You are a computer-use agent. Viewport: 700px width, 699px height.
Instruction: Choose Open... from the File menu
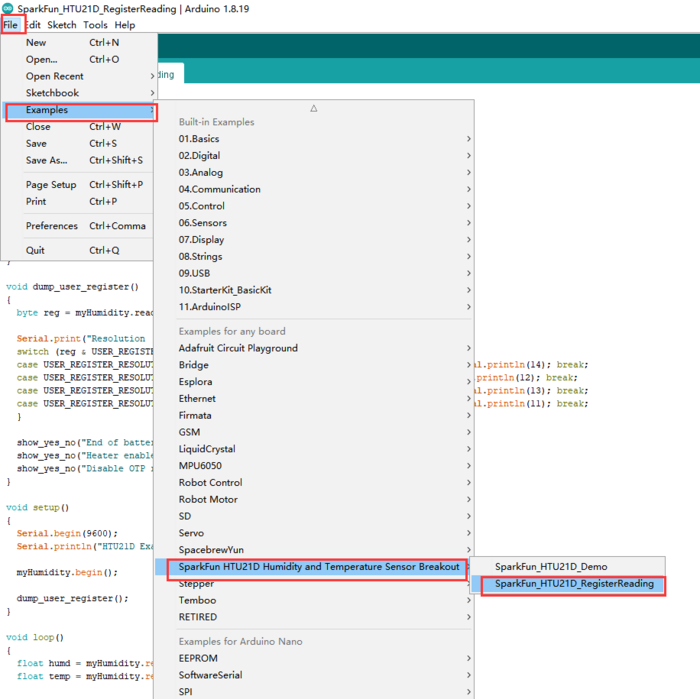(x=79, y=59)
